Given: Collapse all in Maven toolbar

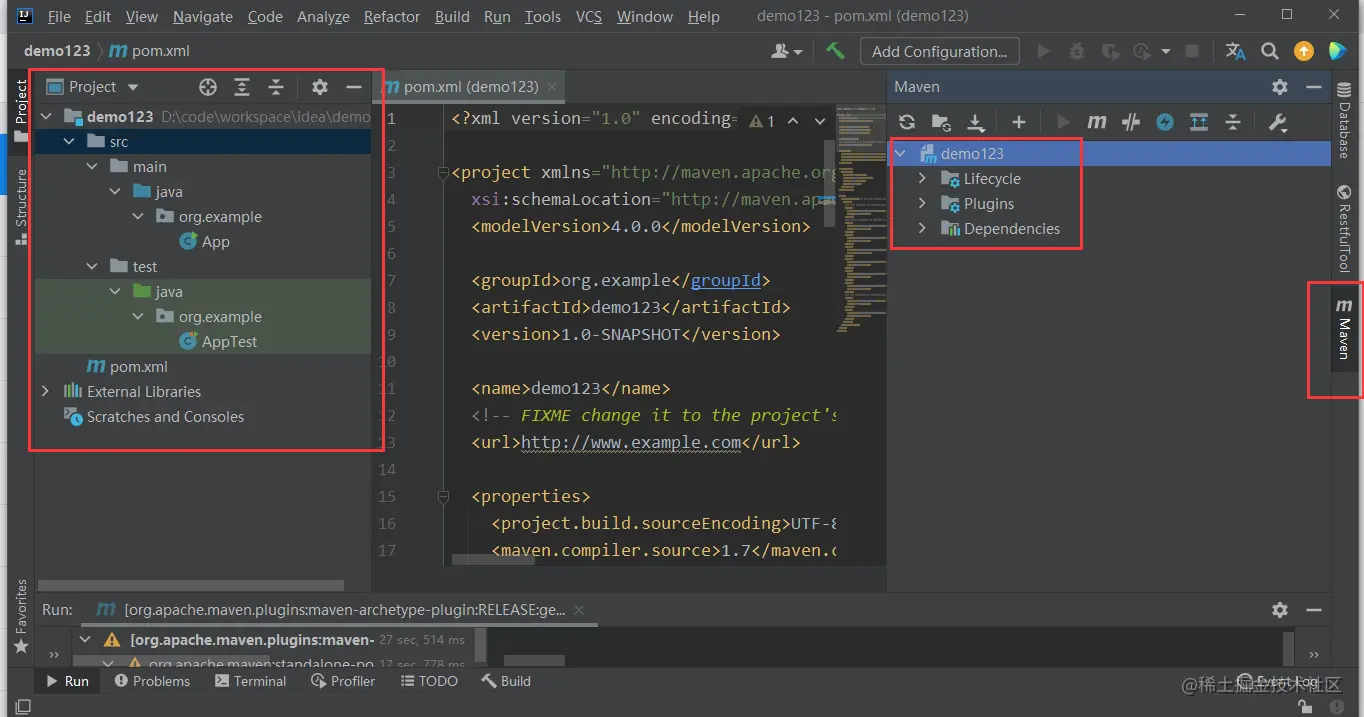Looking at the screenshot, I should click(1233, 122).
